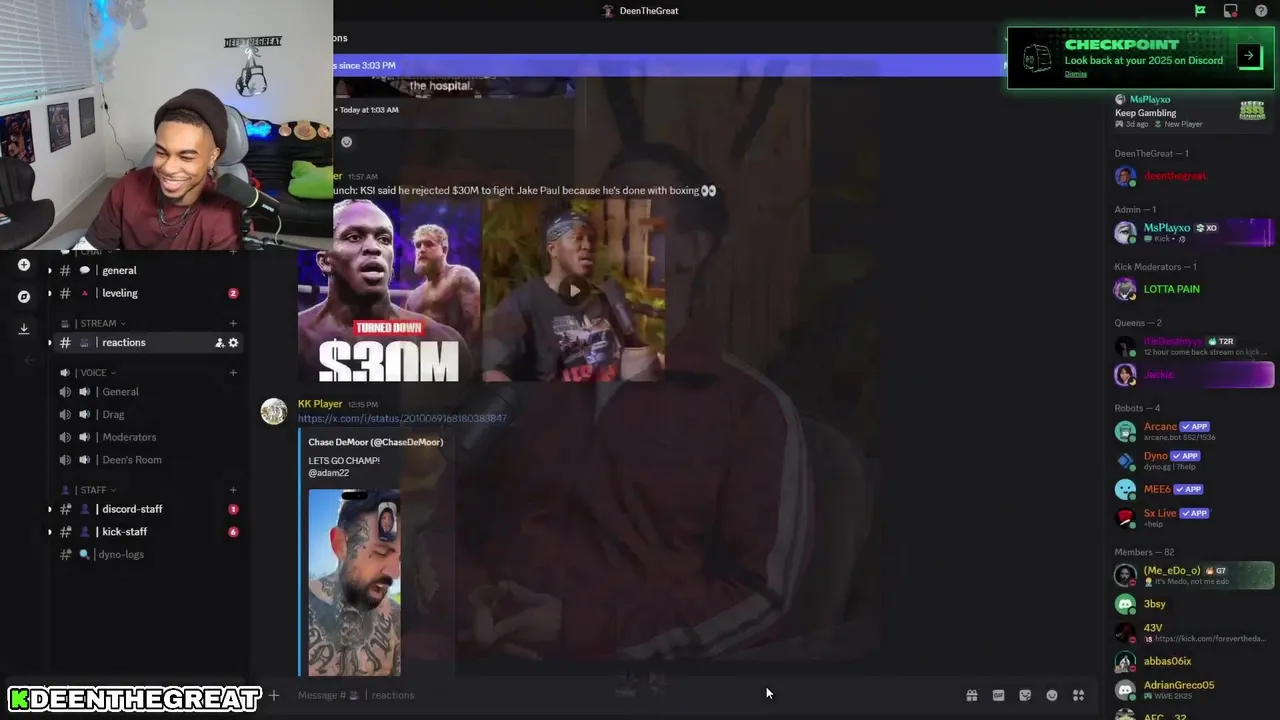Image resolution: width=1280 pixels, height=720 pixels.
Task: Select the reactions channel
Action: (x=148, y=343)
